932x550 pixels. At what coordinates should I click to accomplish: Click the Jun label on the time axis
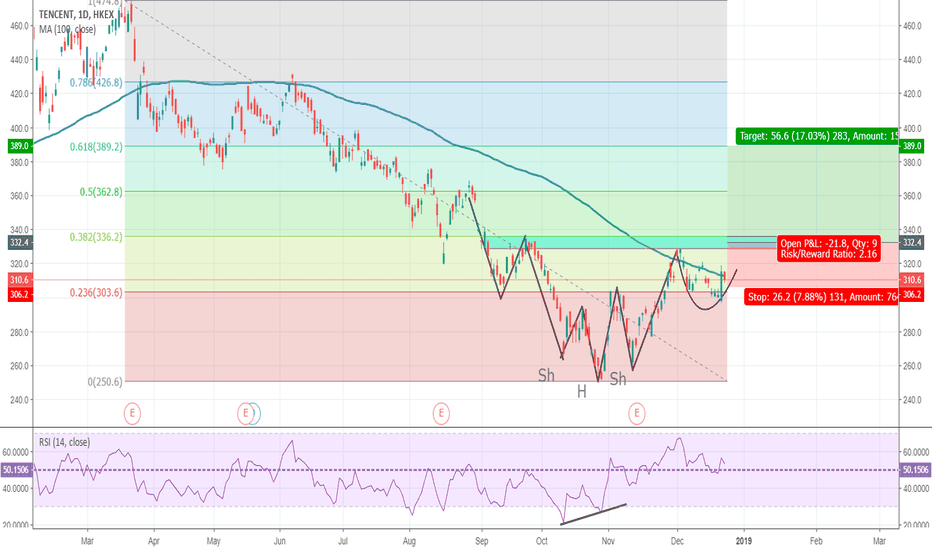(279, 540)
